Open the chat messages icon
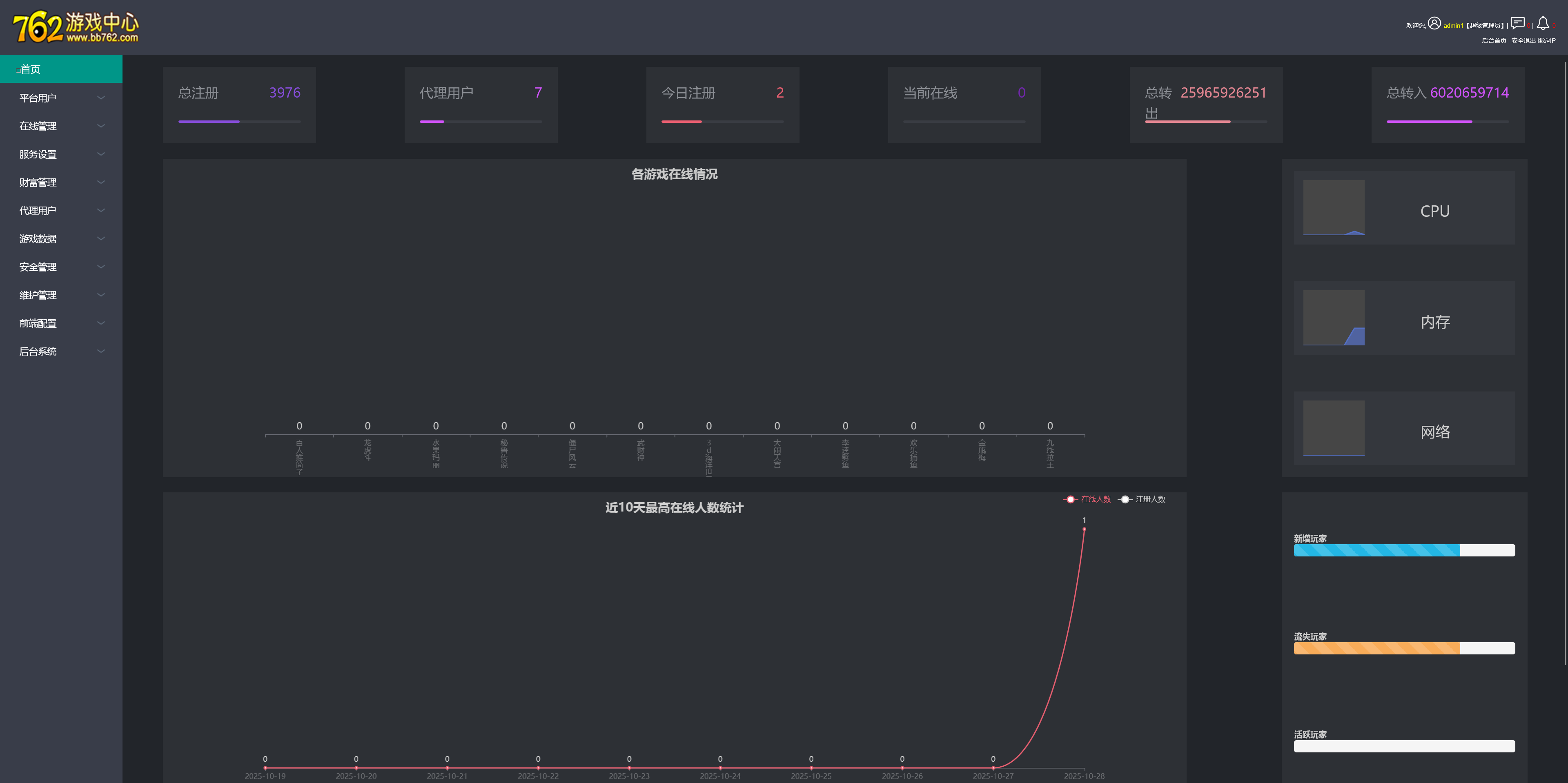 (1517, 23)
